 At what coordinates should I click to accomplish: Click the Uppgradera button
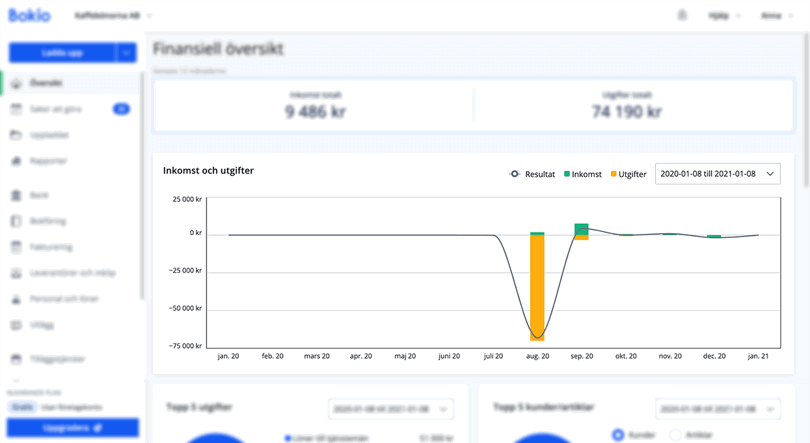(x=74, y=428)
